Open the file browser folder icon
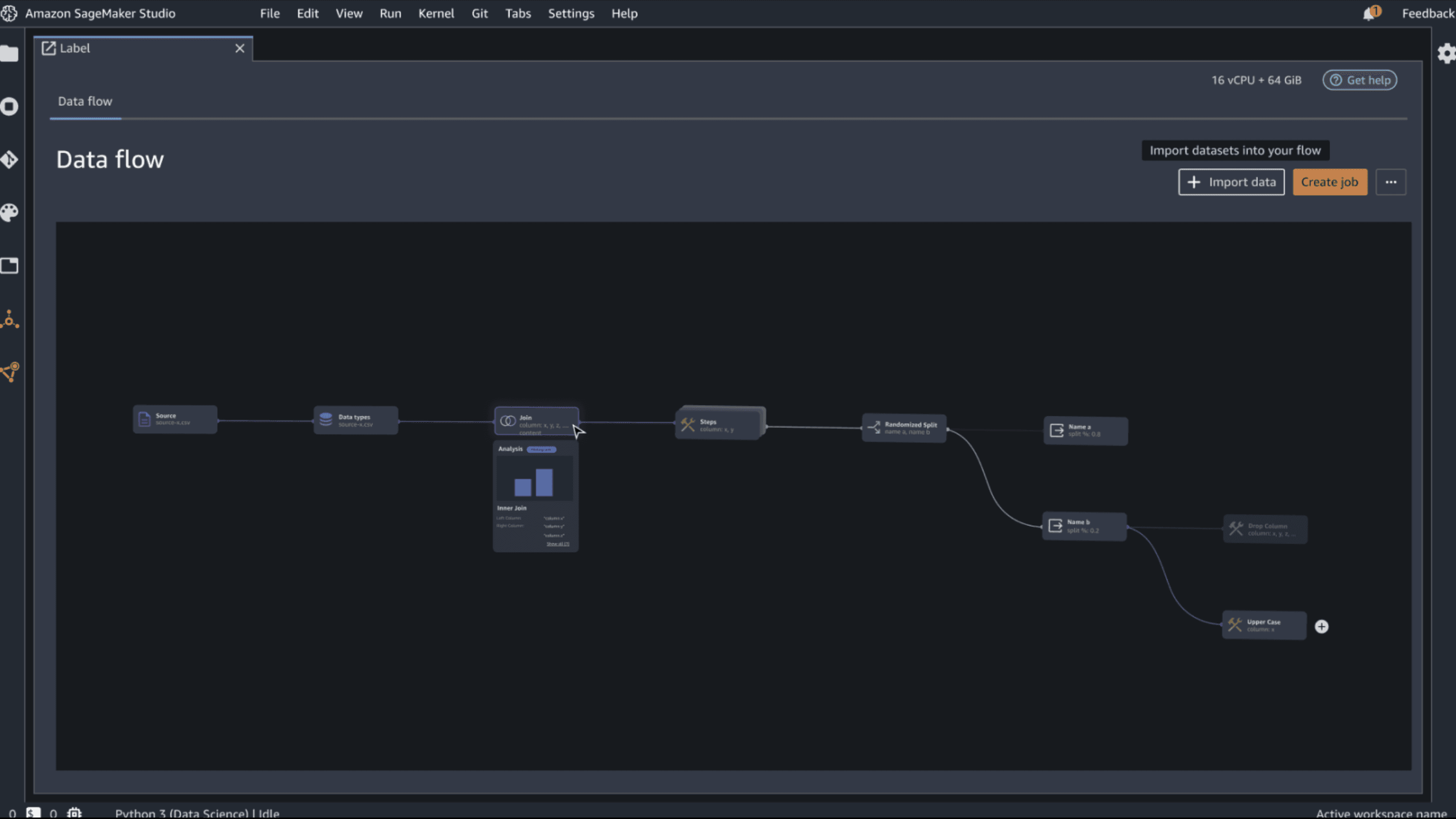 pos(9,53)
